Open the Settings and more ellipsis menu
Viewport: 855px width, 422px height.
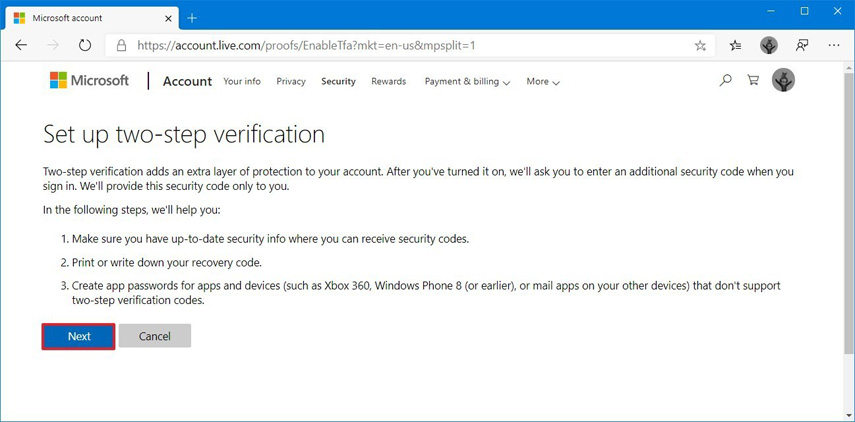[834, 45]
